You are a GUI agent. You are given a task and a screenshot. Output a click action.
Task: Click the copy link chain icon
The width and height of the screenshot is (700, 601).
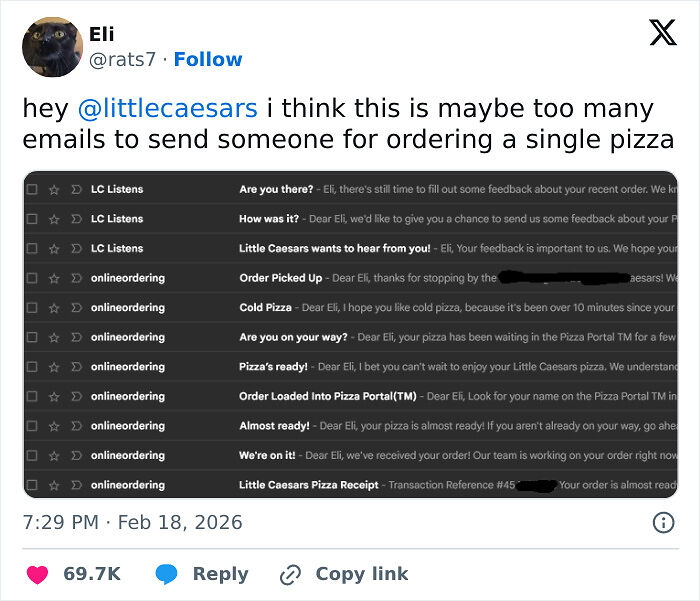pos(291,574)
